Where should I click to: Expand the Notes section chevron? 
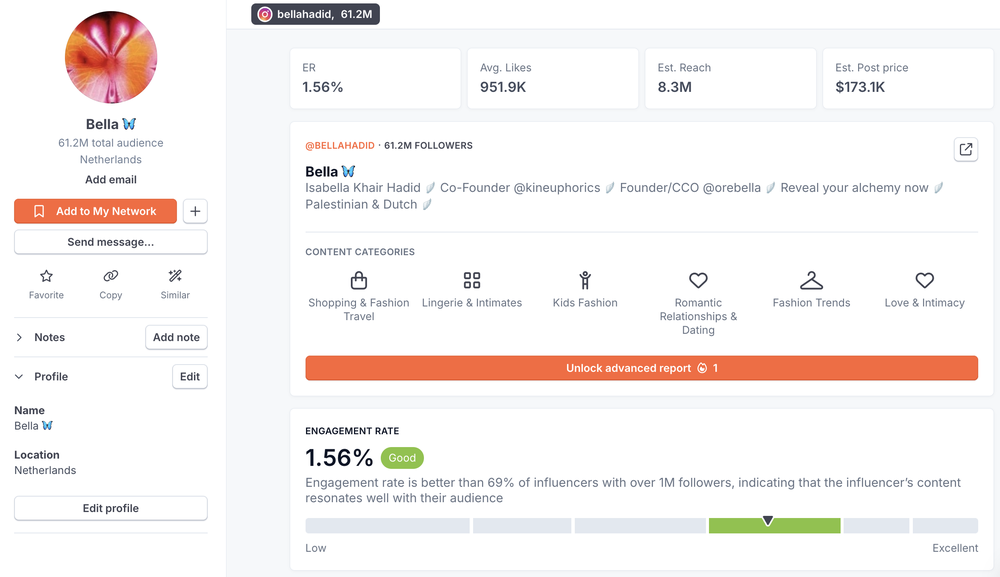coord(19,337)
